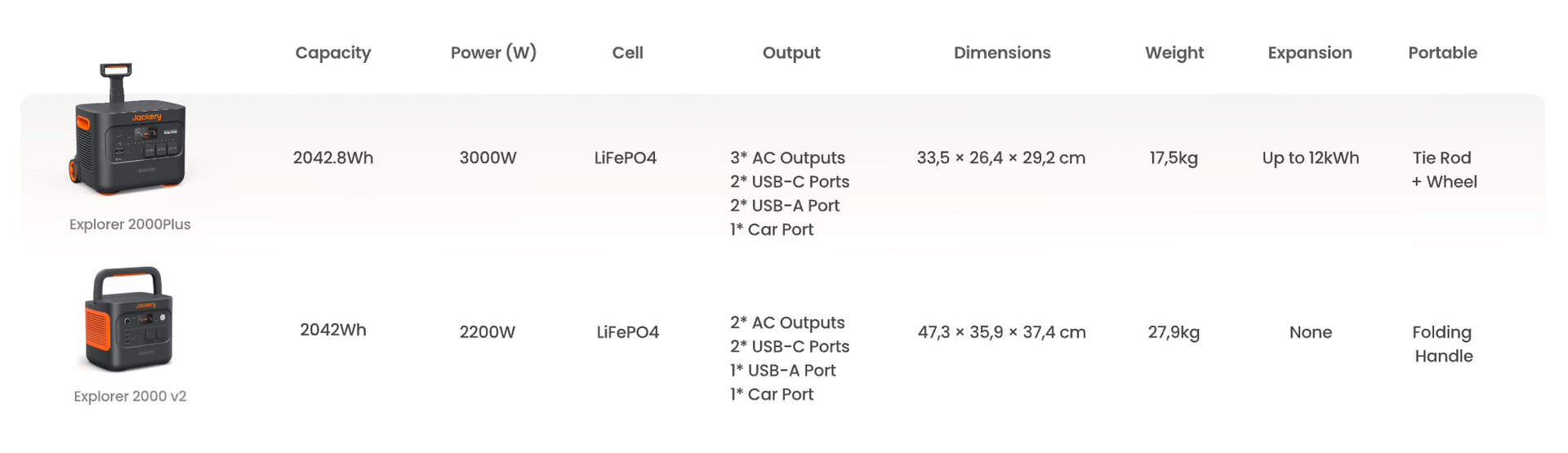Click the Up to 12kWh expansion value
Viewport: 1568px width, 453px height.
[x=1311, y=158]
